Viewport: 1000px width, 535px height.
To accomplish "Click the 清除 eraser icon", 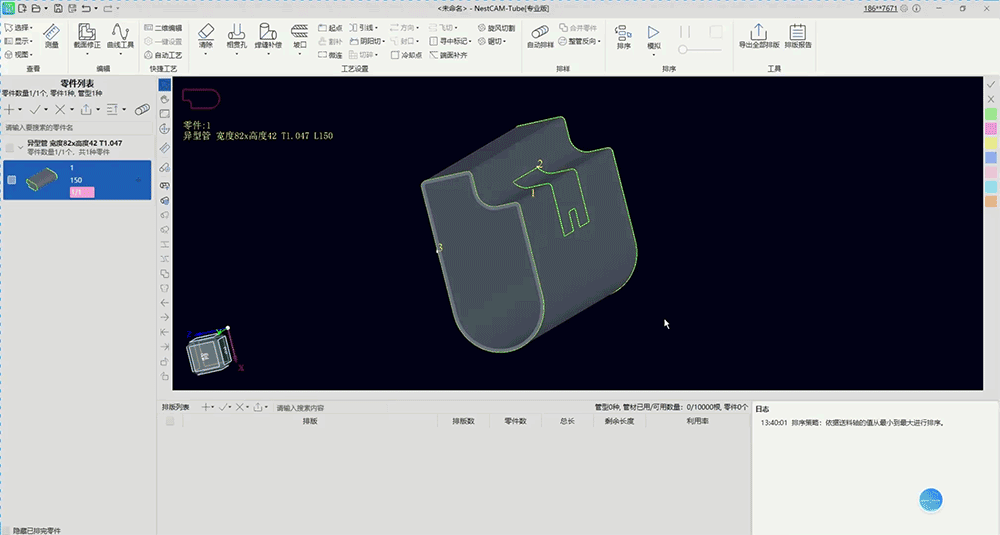I will 205,36.
